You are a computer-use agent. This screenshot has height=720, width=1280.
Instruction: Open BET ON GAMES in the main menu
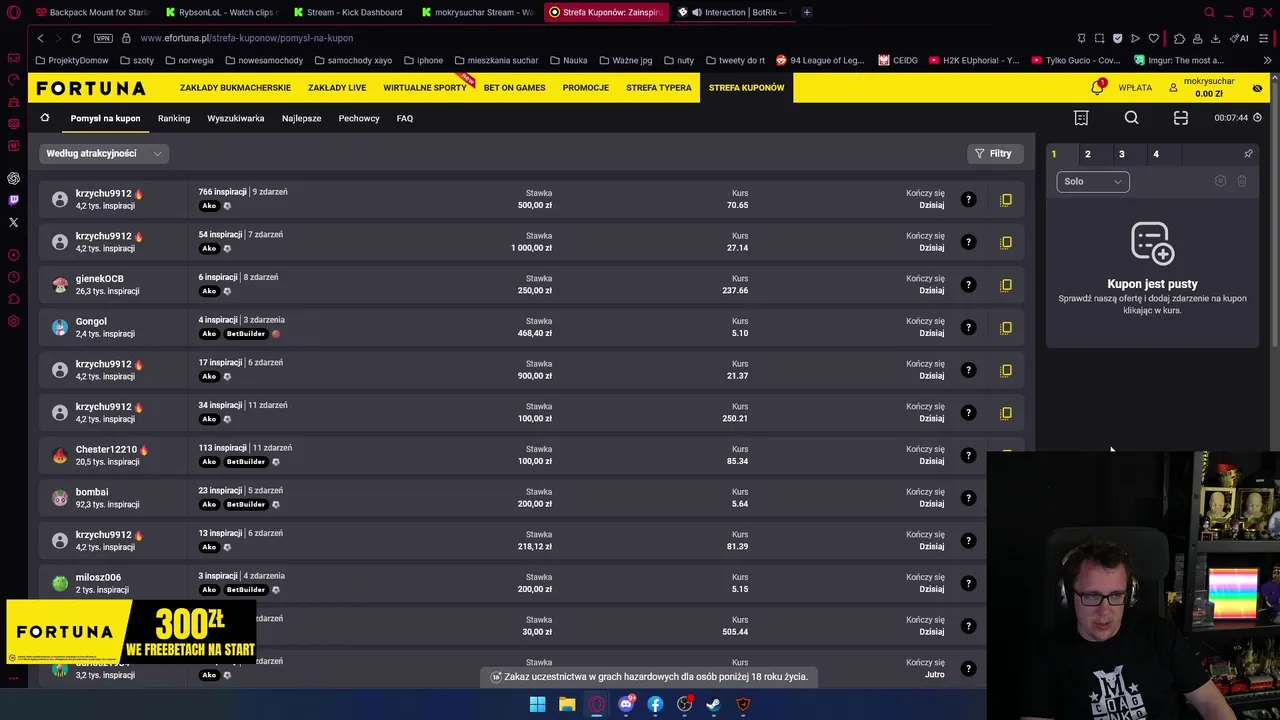(514, 87)
